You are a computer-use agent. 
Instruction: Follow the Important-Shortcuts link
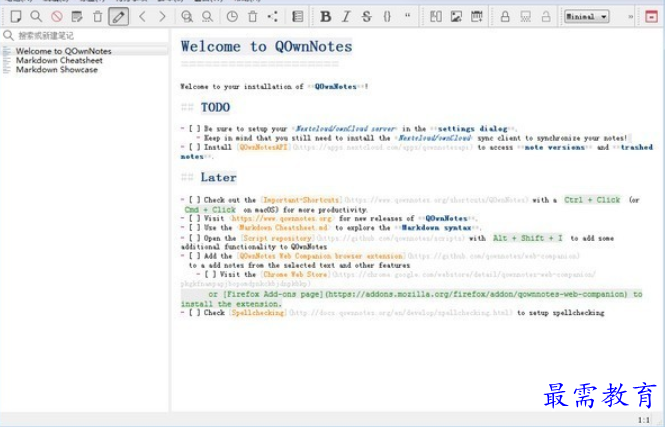tap(301, 200)
